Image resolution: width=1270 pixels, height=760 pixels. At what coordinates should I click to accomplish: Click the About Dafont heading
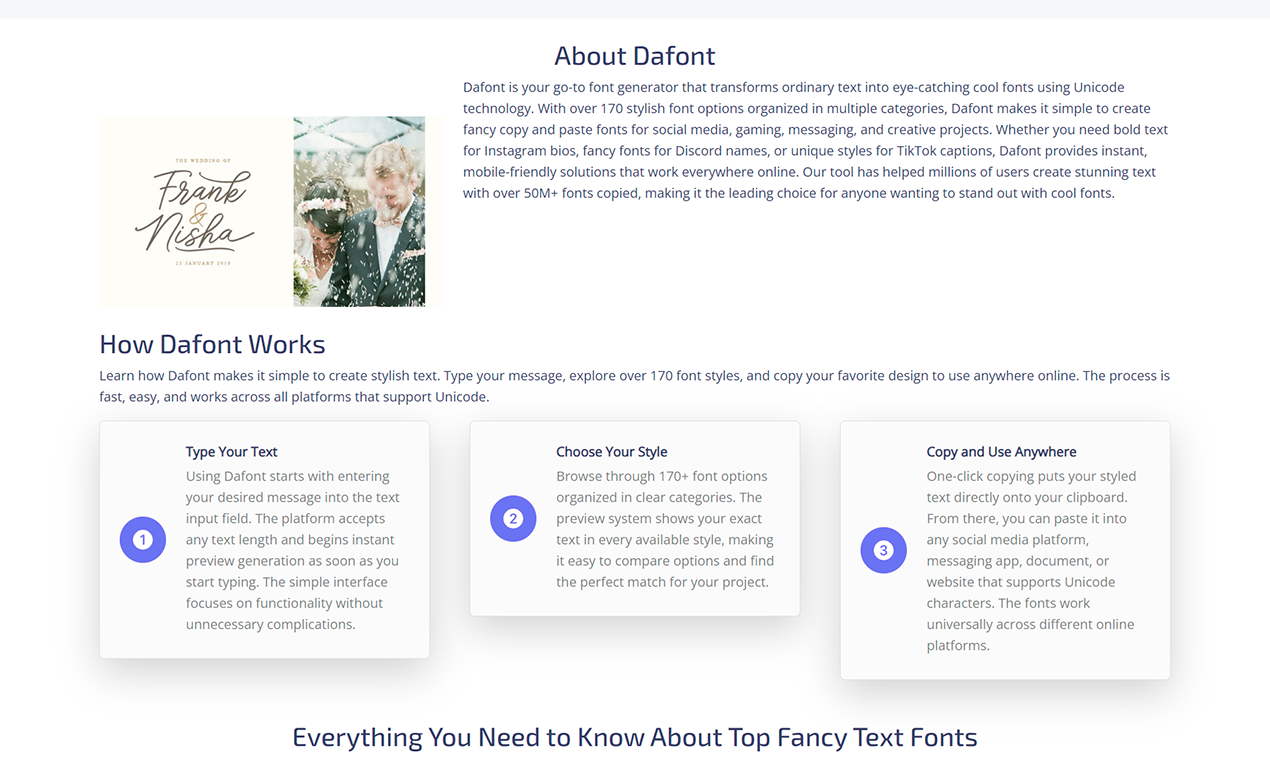pos(635,56)
